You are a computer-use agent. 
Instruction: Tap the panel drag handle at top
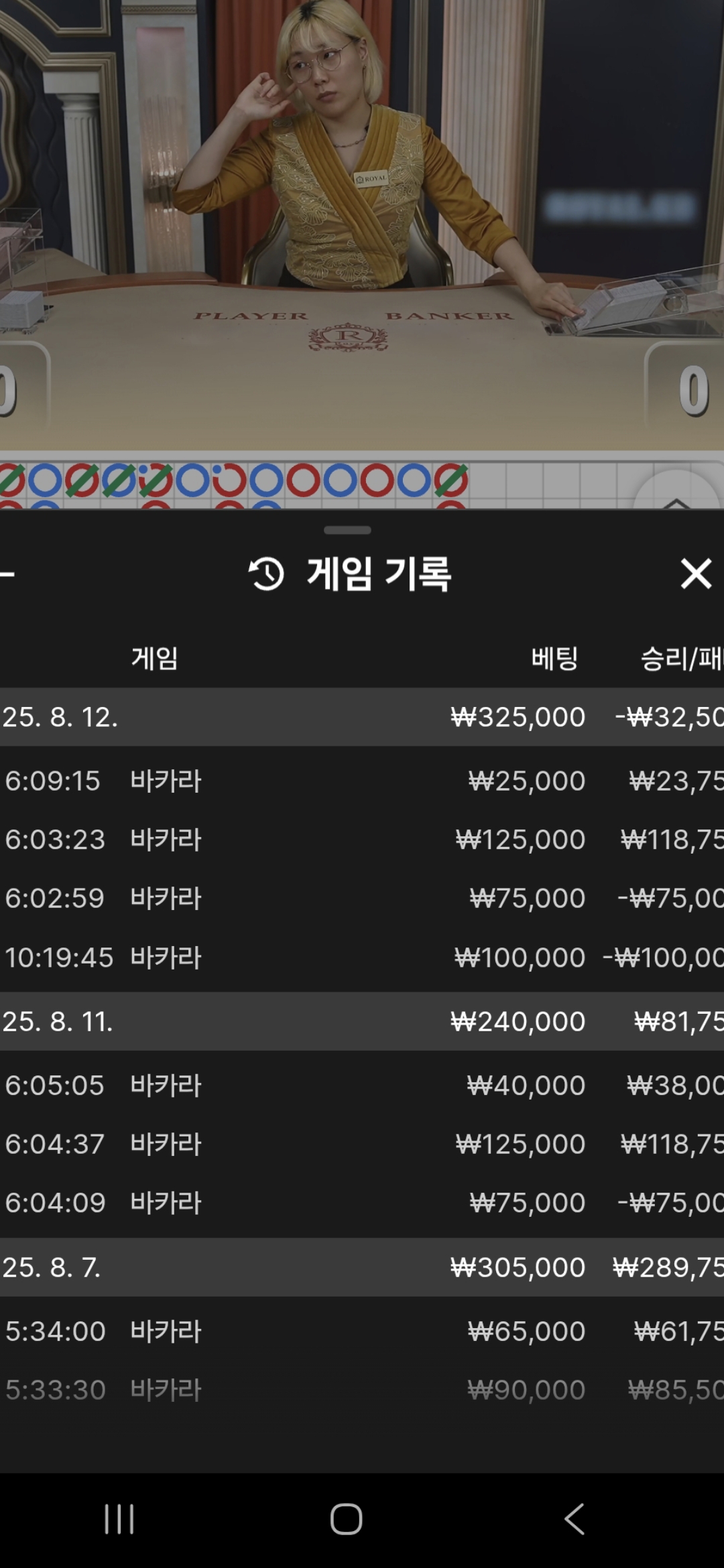coord(347,530)
